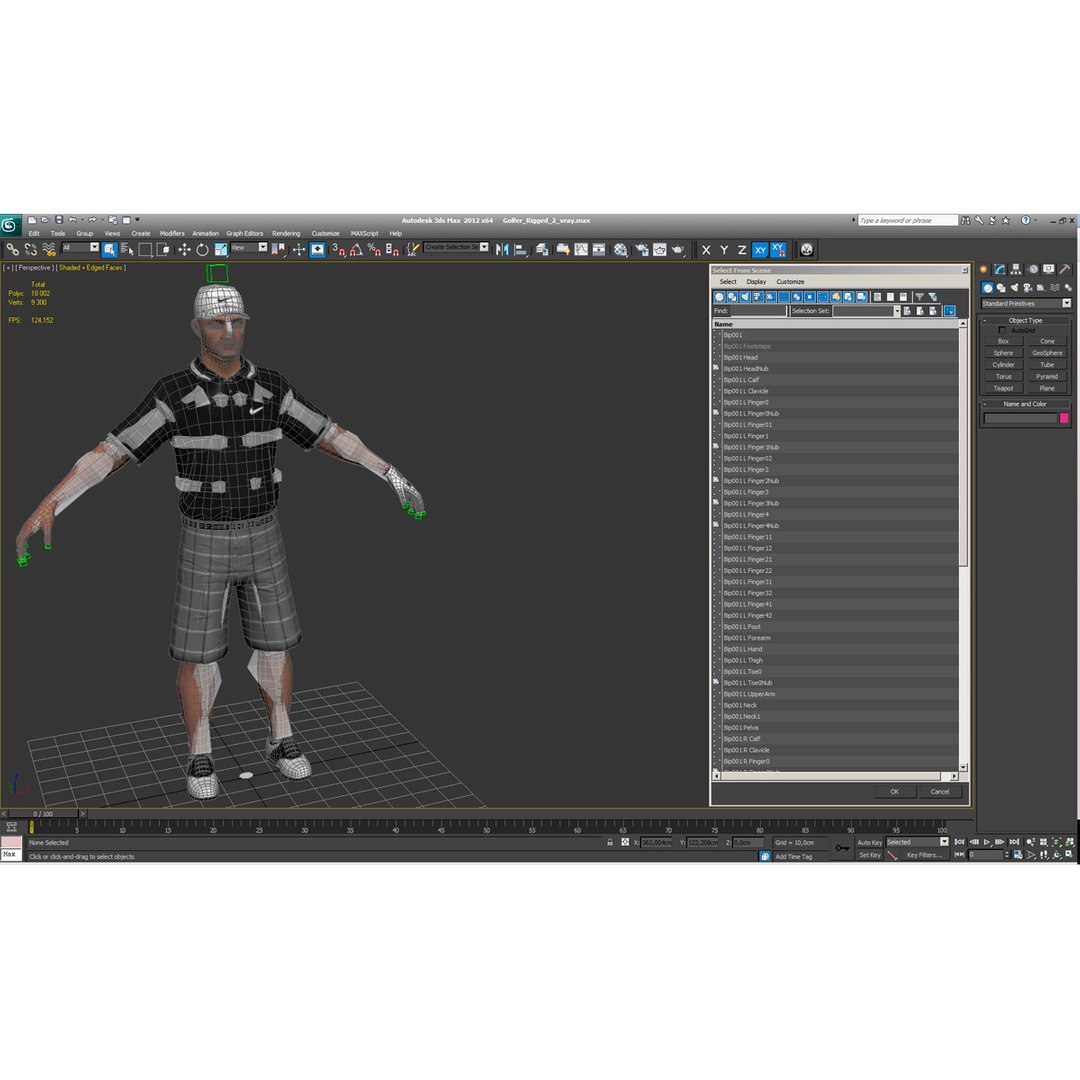
Task: Activate the Select and Rotate tool
Action: (202, 249)
